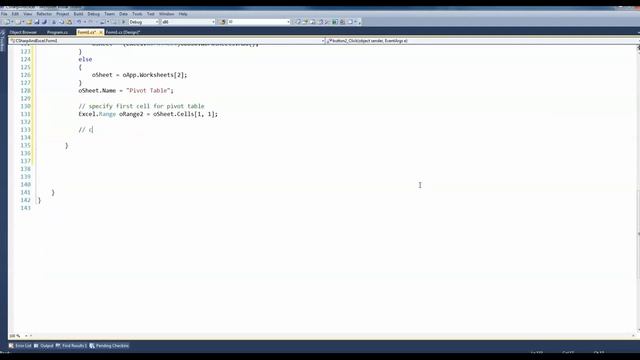
Task: Click the Save toolbar icon
Action: pyautogui.click(x=36, y=22)
